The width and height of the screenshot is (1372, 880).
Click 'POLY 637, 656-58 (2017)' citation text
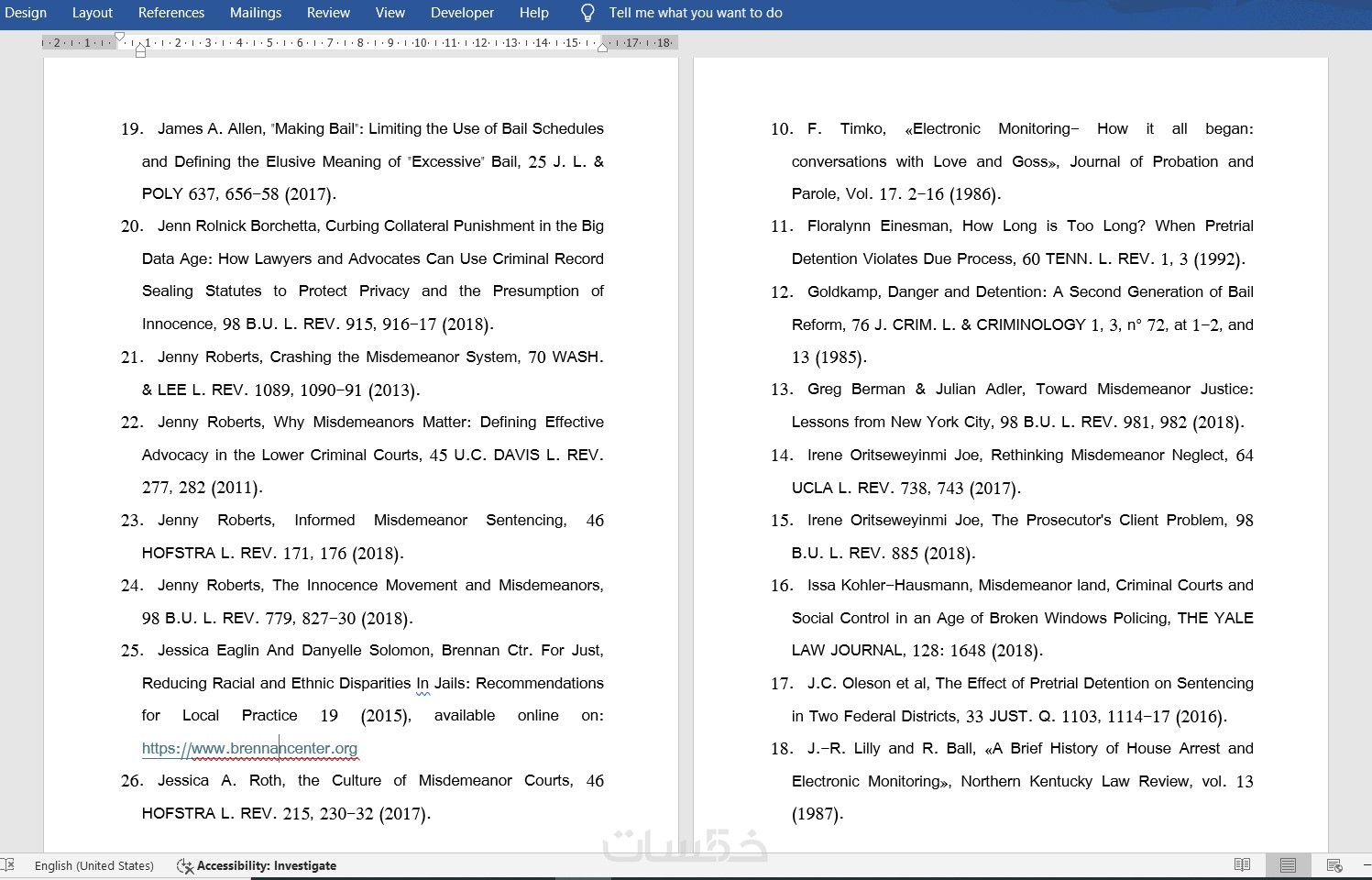pyautogui.click(x=239, y=193)
